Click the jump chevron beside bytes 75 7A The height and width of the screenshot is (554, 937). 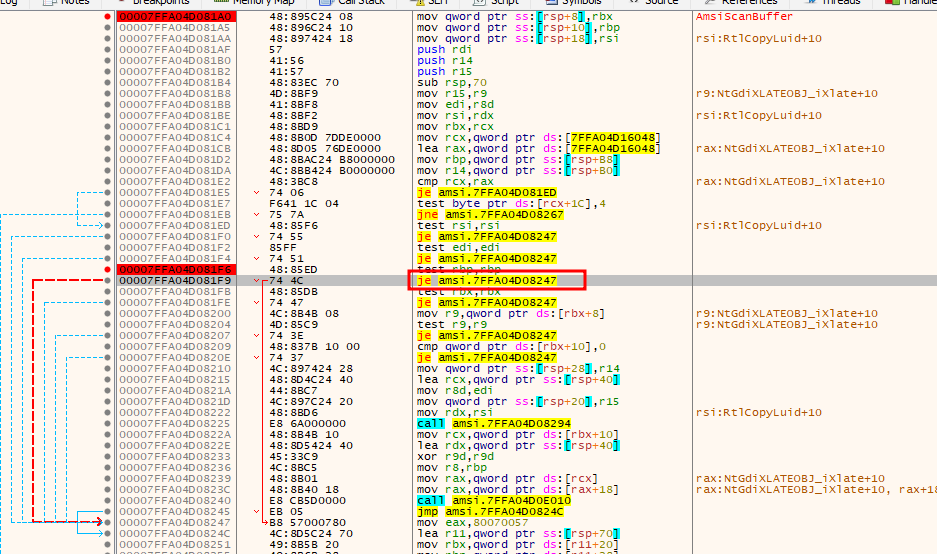pos(259,214)
